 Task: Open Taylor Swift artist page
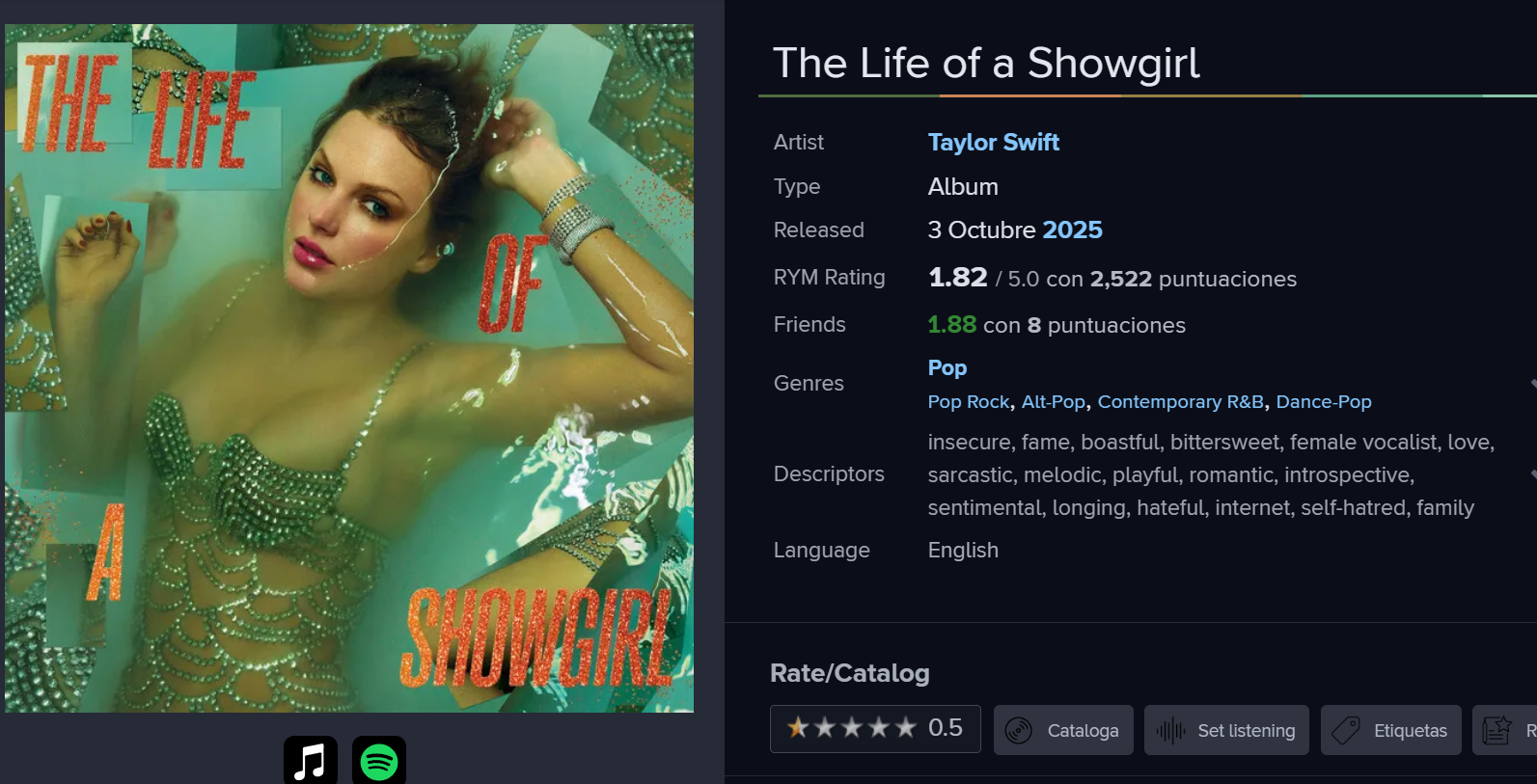pos(993,143)
